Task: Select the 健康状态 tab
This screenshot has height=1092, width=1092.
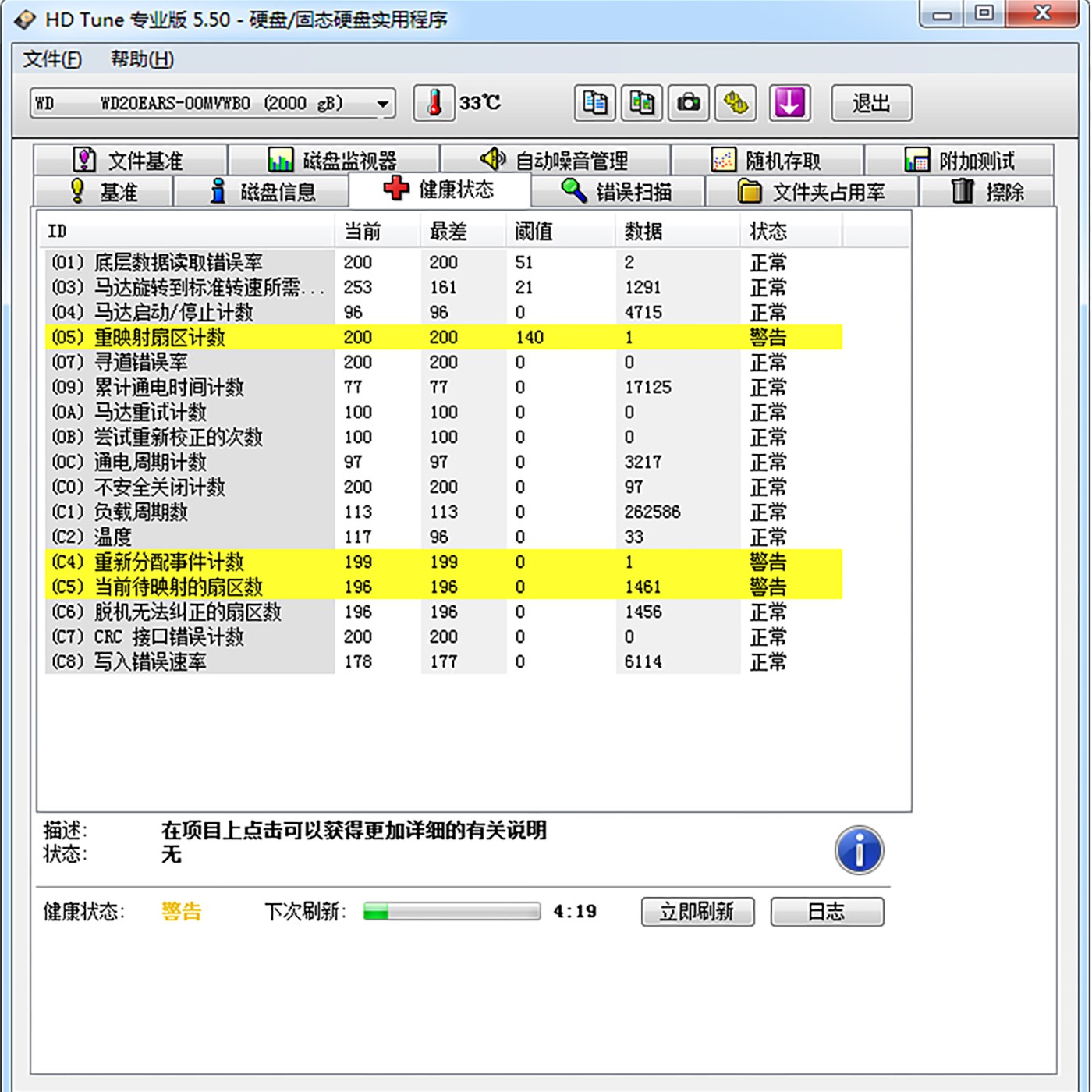Action: pyautogui.click(x=440, y=189)
